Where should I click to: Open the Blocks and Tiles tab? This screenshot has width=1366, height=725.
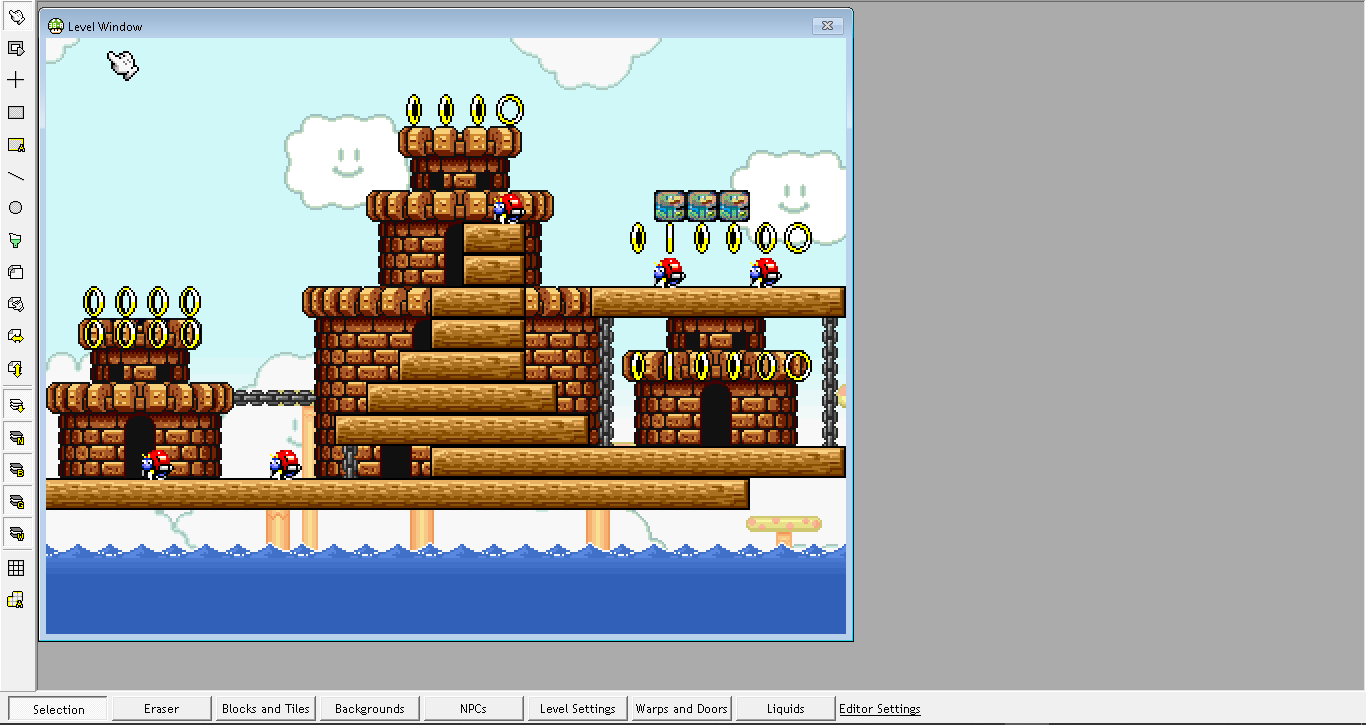click(265, 709)
